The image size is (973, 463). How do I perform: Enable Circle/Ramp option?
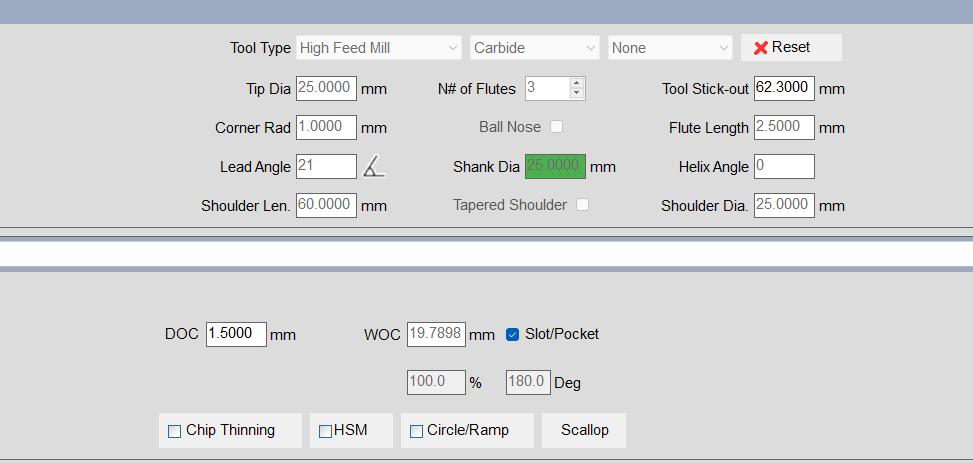point(416,431)
